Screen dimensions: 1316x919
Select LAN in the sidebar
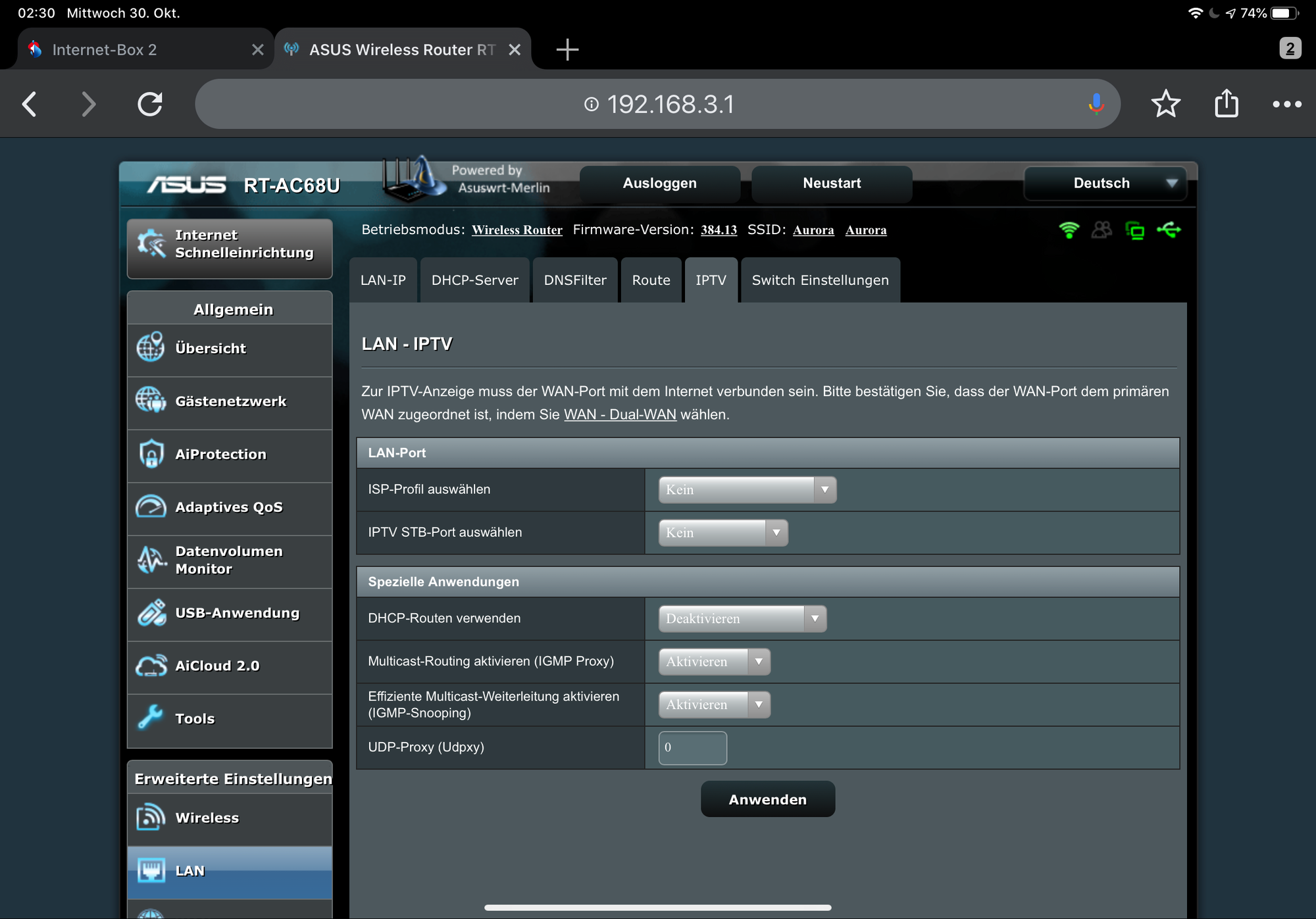tap(230, 872)
